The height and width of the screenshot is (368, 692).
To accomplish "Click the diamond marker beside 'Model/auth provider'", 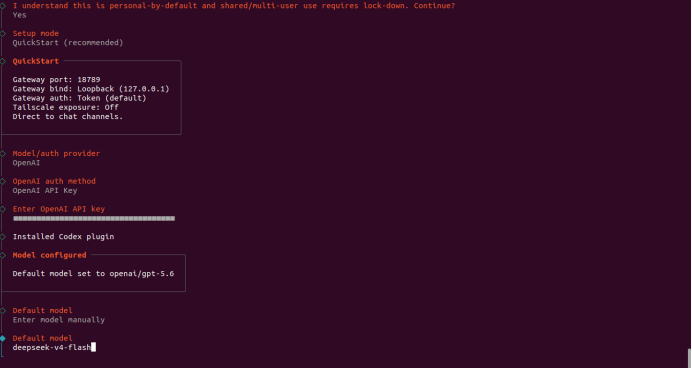I will click(3, 154).
